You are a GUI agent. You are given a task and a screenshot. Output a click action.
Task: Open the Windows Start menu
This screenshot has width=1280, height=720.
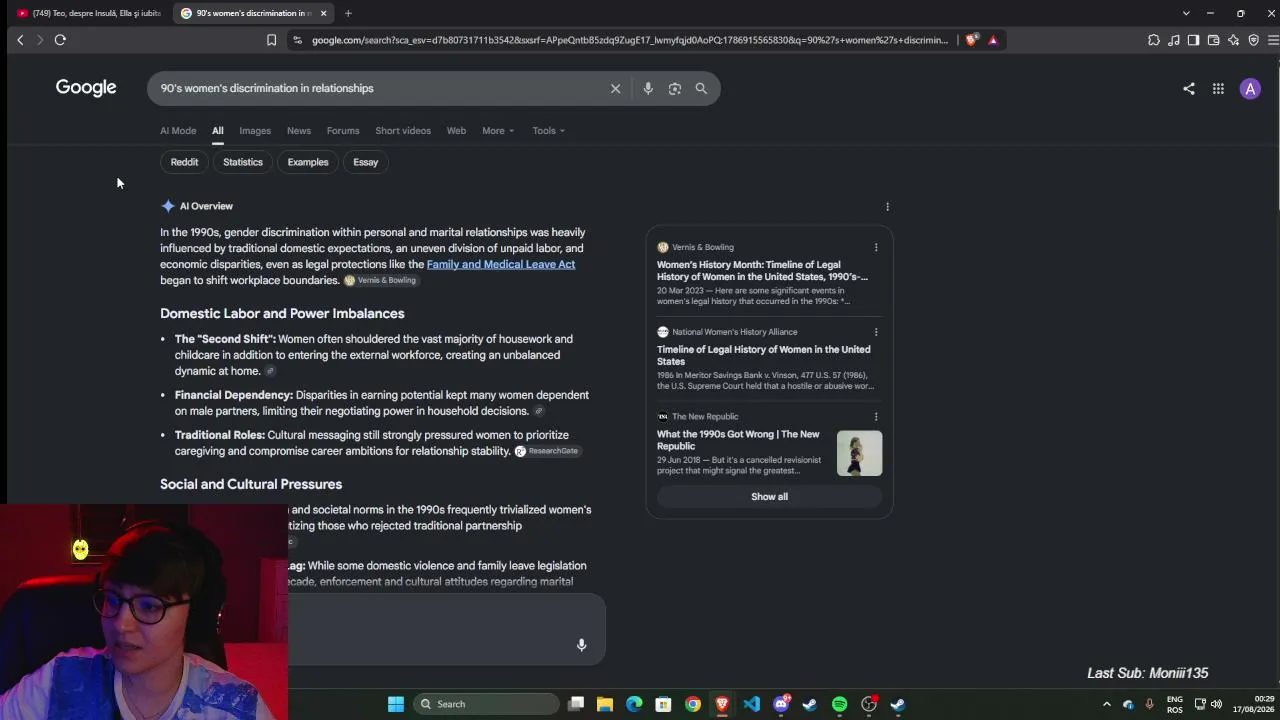(x=396, y=704)
